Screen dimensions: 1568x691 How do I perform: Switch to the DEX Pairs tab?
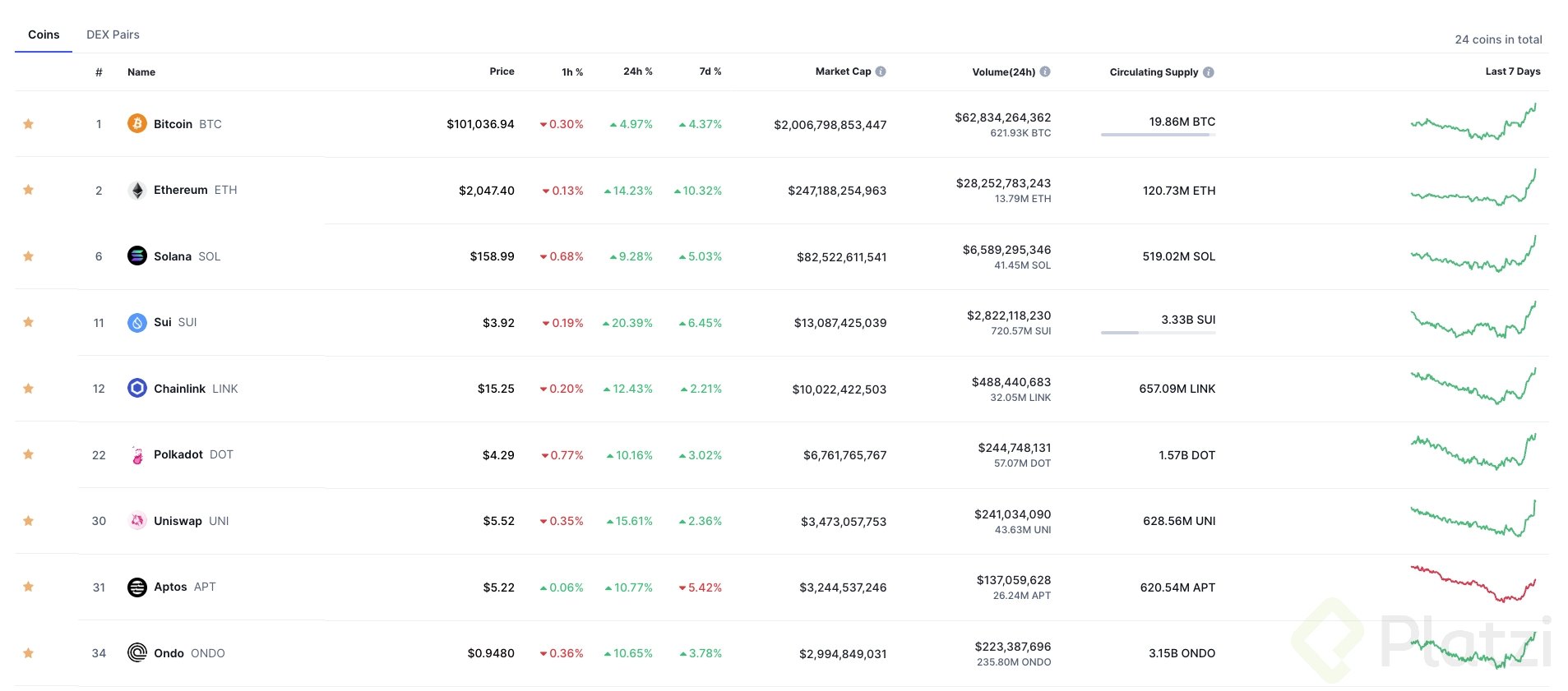(113, 35)
